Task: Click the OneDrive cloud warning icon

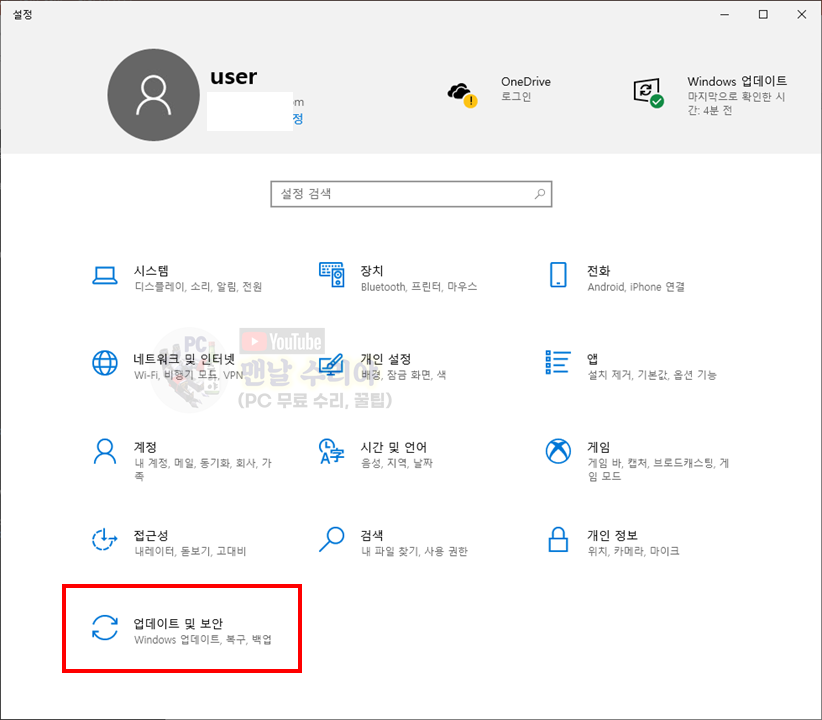Action: pos(462,95)
